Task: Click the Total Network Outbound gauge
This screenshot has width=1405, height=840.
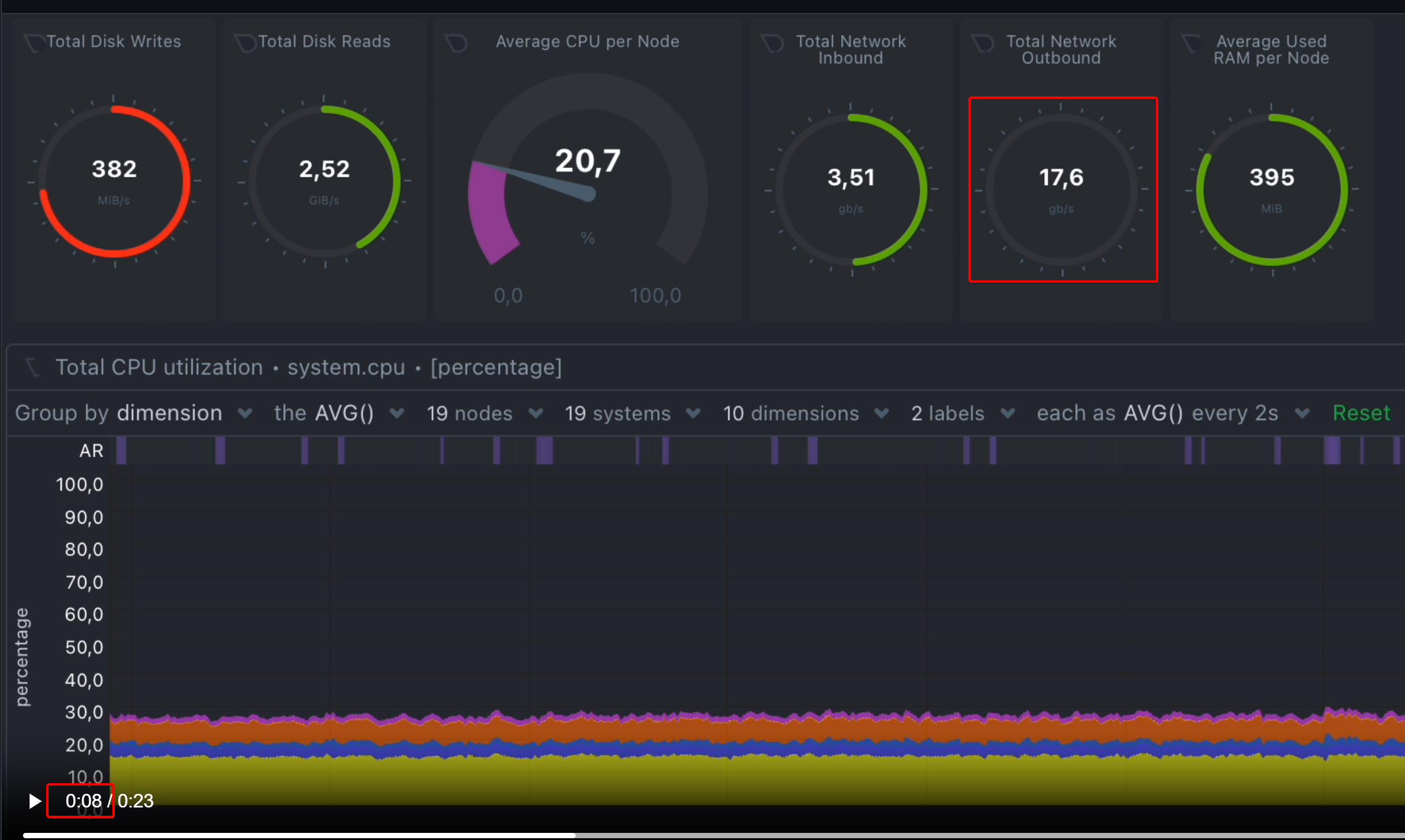Action: [1062, 189]
